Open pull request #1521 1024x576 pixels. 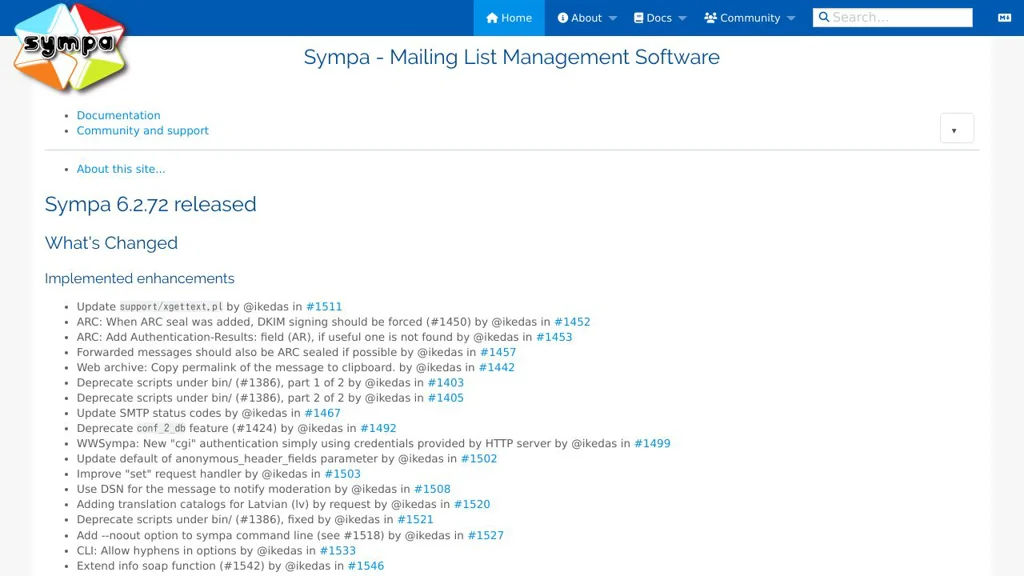click(x=415, y=519)
